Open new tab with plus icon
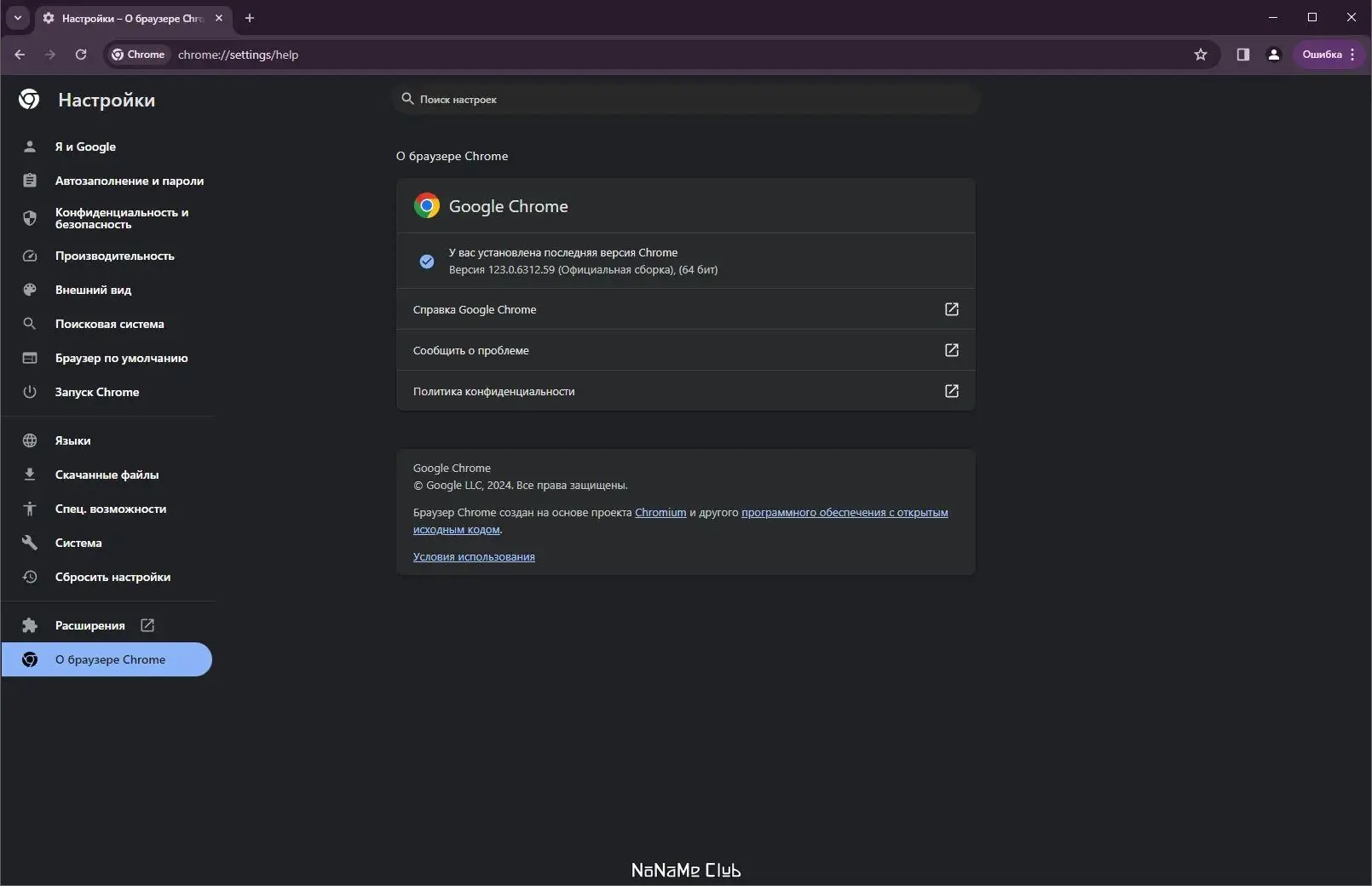The width and height of the screenshot is (1372, 886). click(250, 18)
